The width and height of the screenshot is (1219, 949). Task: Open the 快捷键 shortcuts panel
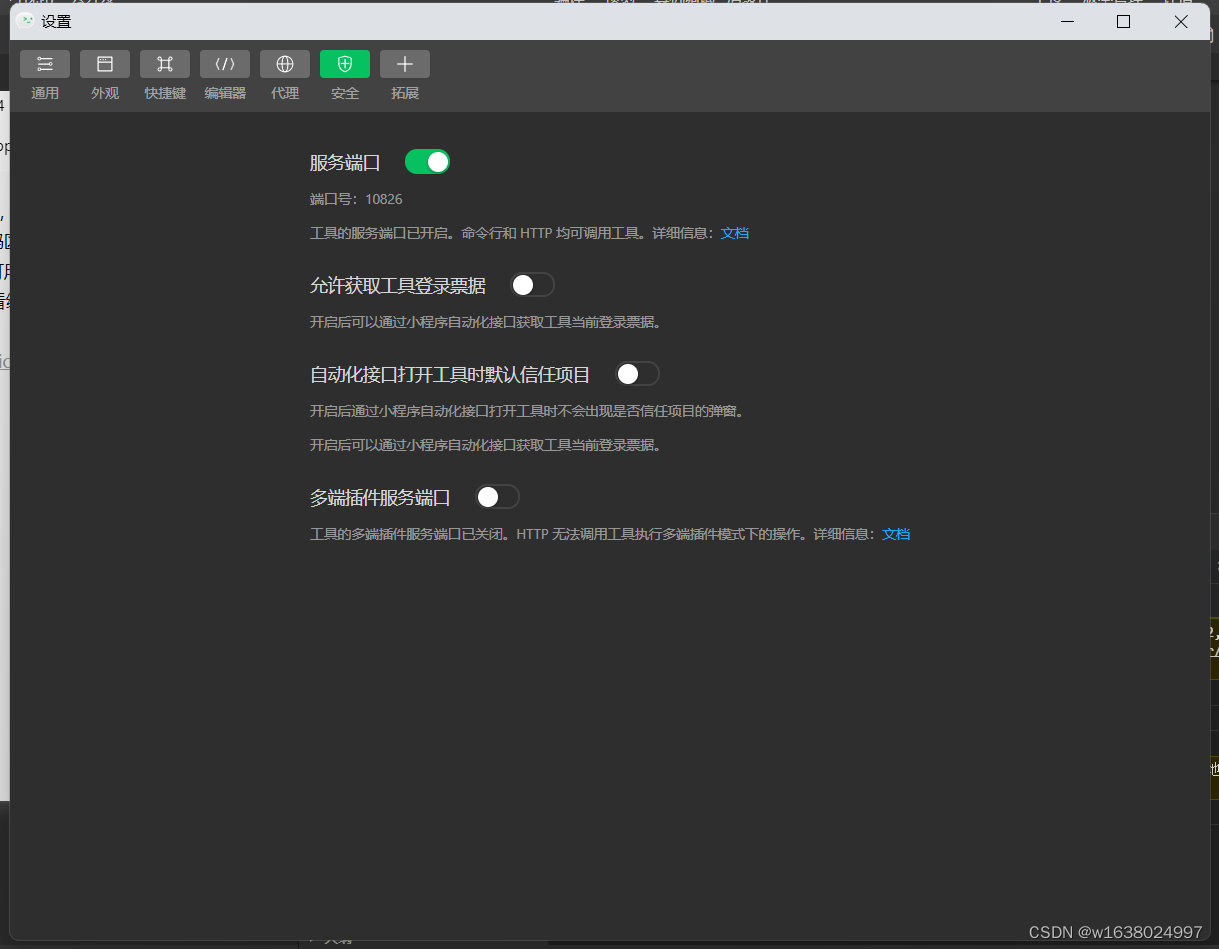coord(165,63)
